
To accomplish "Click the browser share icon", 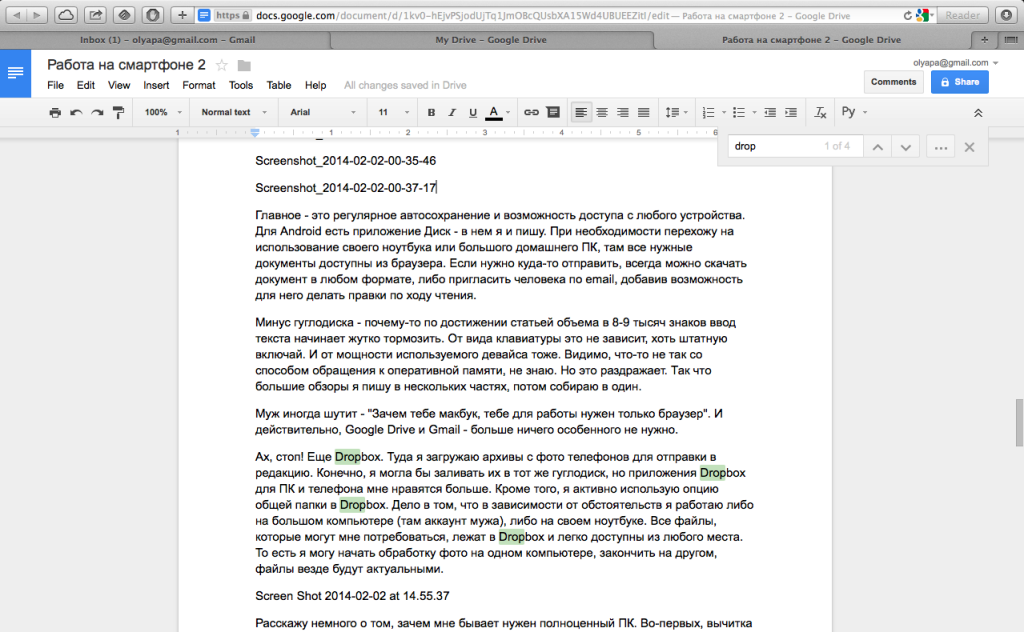I will tap(95, 15).
